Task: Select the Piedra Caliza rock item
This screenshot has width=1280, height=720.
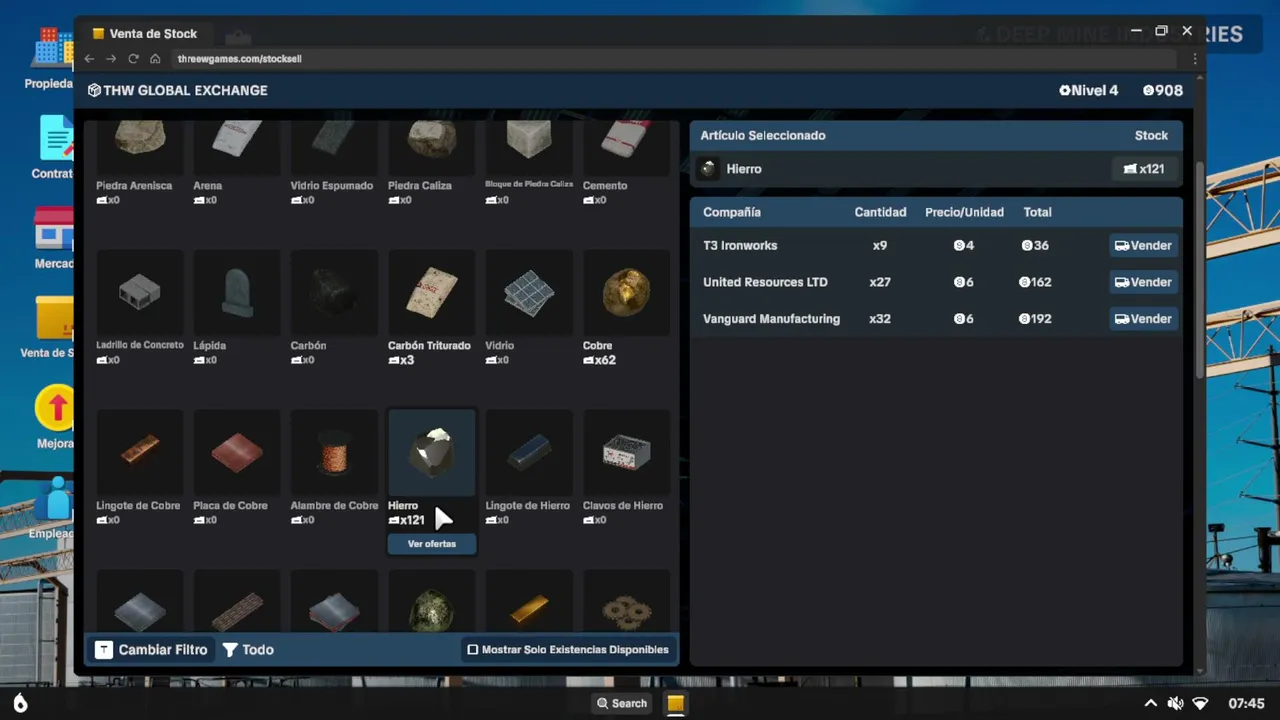Action: pyautogui.click(x=431, y=150)
